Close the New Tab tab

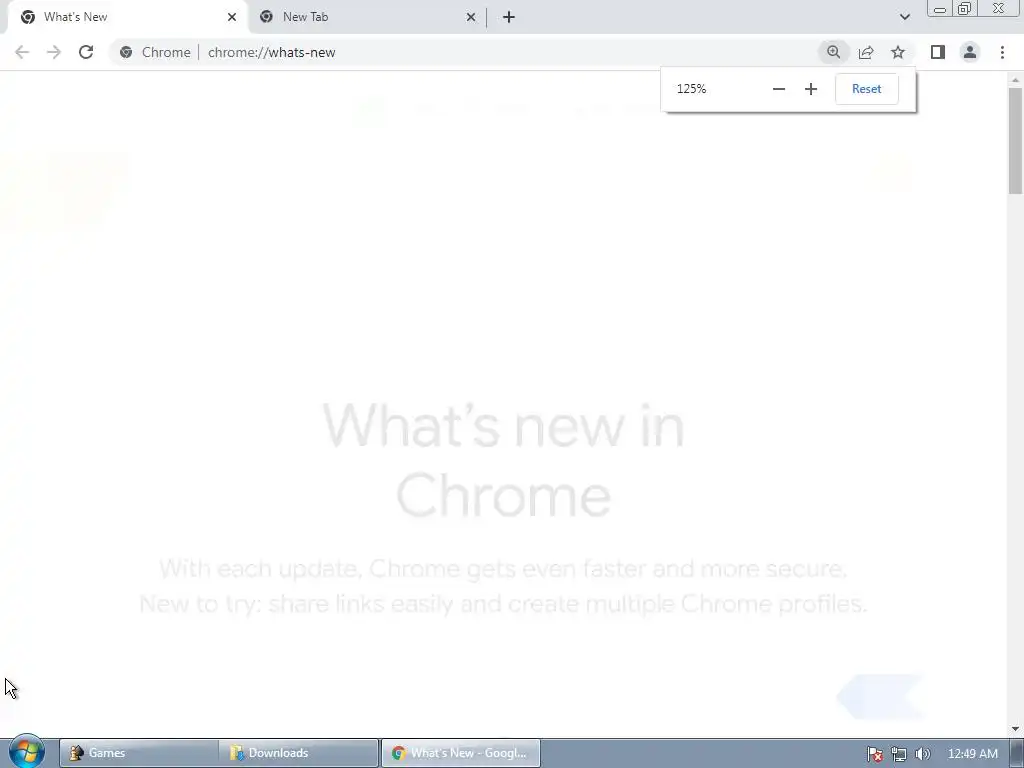pos(471,17)
